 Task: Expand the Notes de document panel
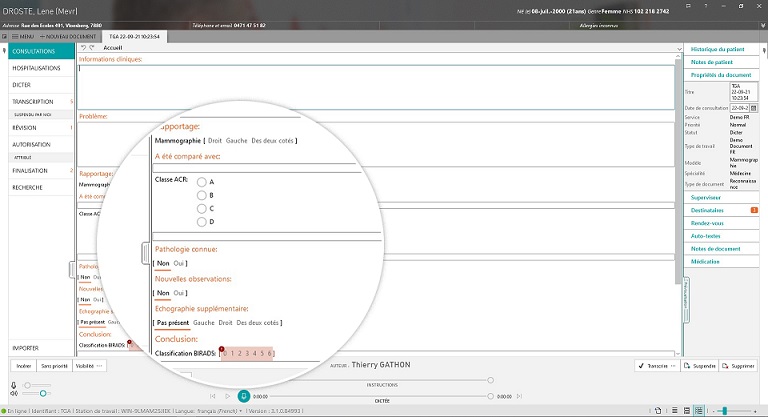click(721, 249)
